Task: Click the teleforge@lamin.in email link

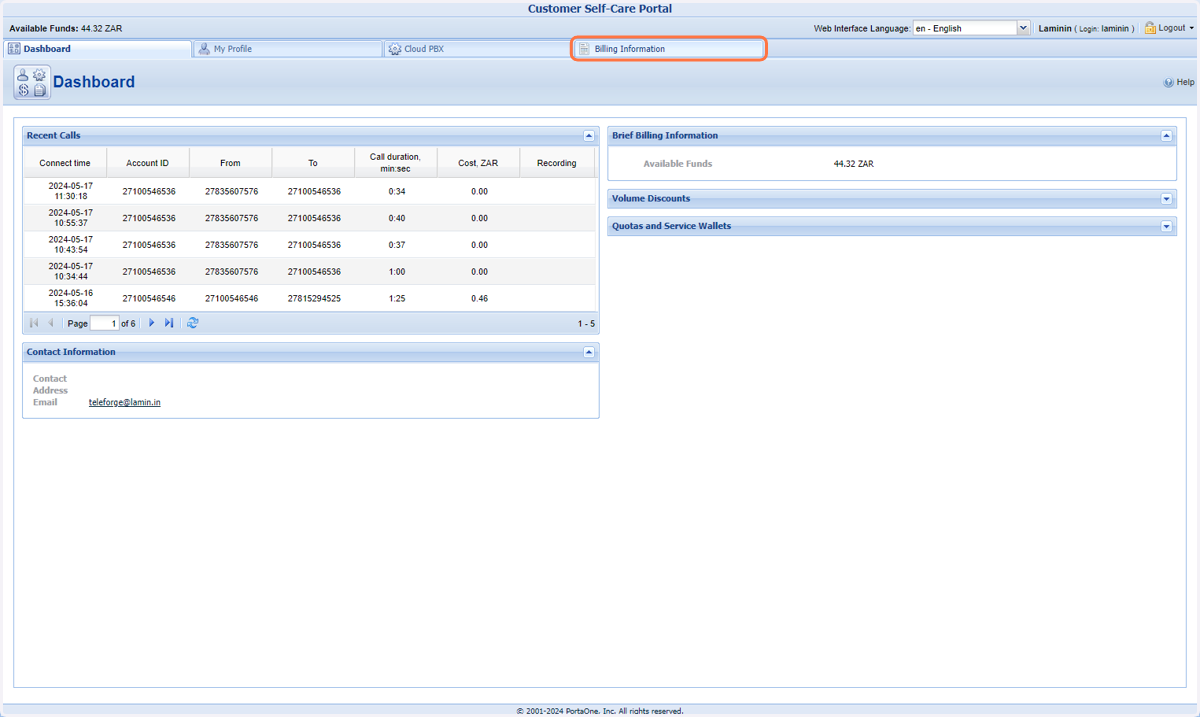Action: (x=125, y=402)
